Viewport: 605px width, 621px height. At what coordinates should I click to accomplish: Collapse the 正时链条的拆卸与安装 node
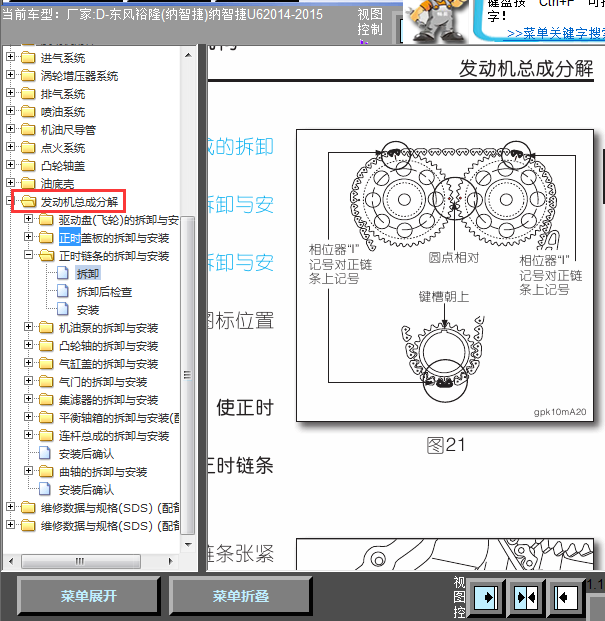pos(29,255)
